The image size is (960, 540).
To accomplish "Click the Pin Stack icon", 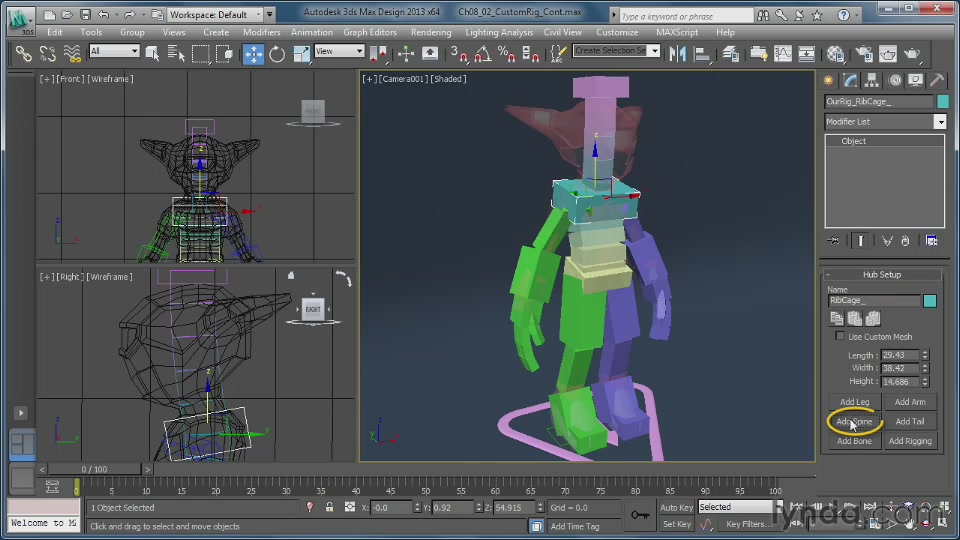I will pyautogui.click(x=833, y=241).
